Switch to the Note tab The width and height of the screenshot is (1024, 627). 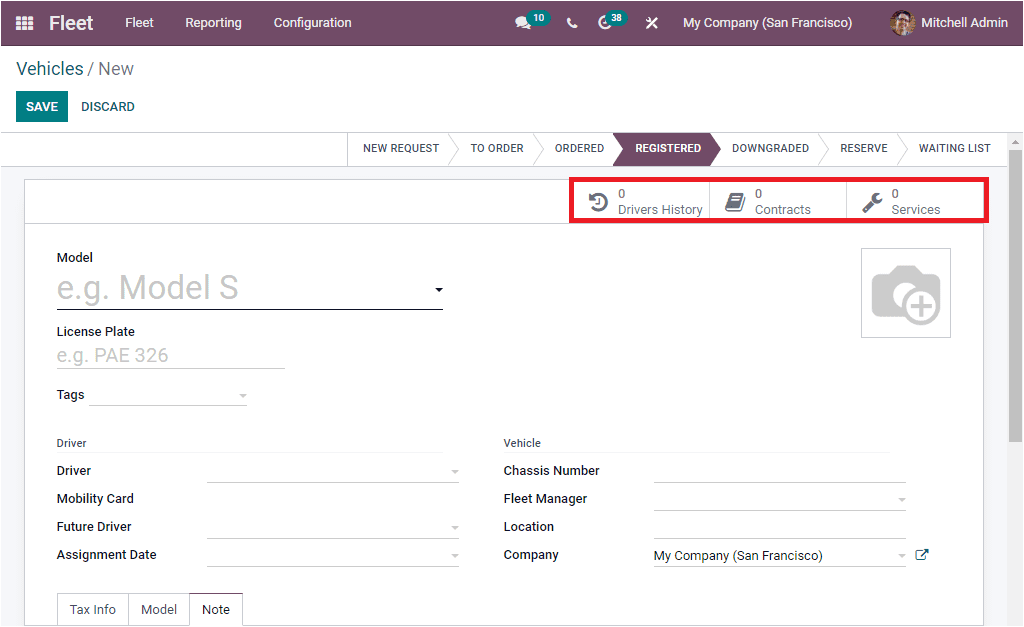(215, 608)
